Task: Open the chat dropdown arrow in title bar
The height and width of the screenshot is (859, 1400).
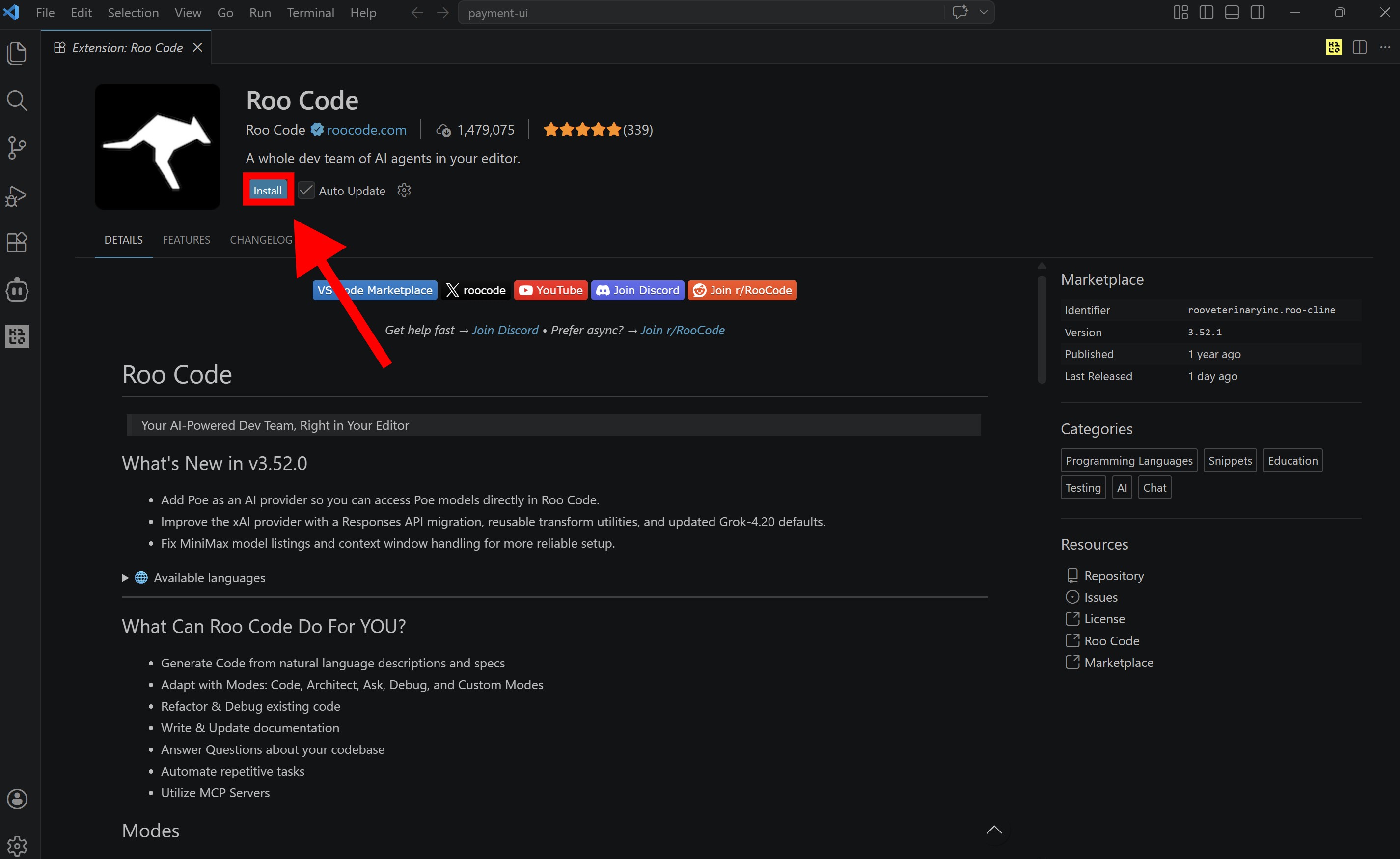Action: [x=984, y=12]
